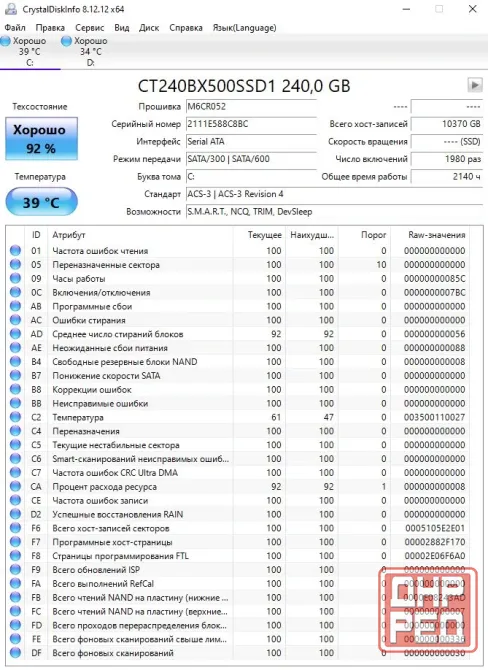This screenshot has height=670, width=488.
Task: Click the ID column header
Action: coord(36,235)
